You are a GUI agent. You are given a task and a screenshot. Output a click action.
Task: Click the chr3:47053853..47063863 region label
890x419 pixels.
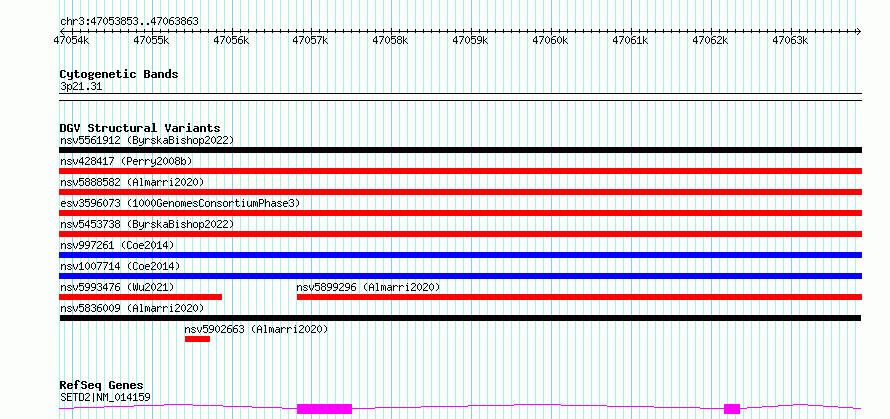tap(129, 22)
